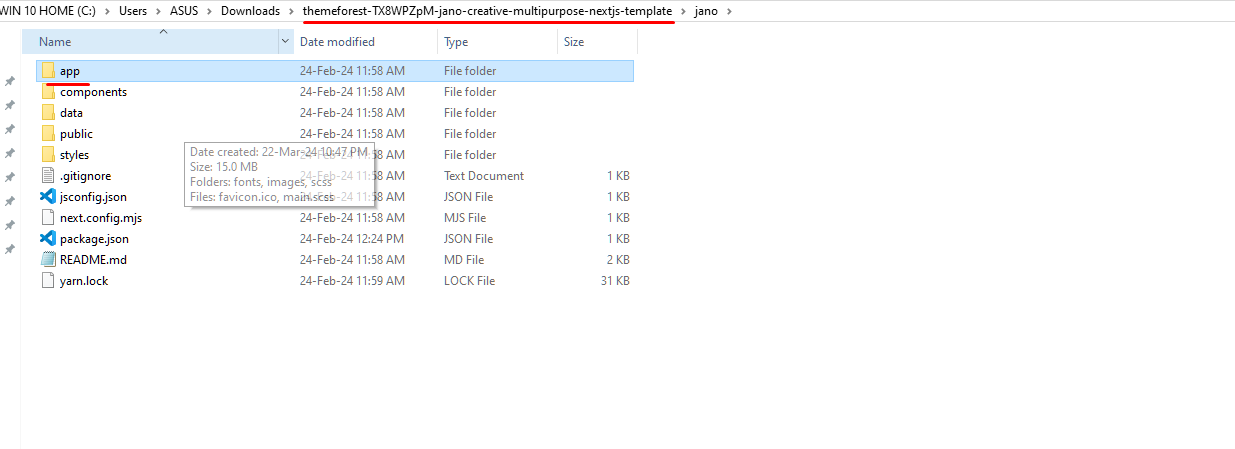The width and height of the screenshot is (1235, 449).
Task: Go to ASUS in the address bar
Action: tap(184, 11)
